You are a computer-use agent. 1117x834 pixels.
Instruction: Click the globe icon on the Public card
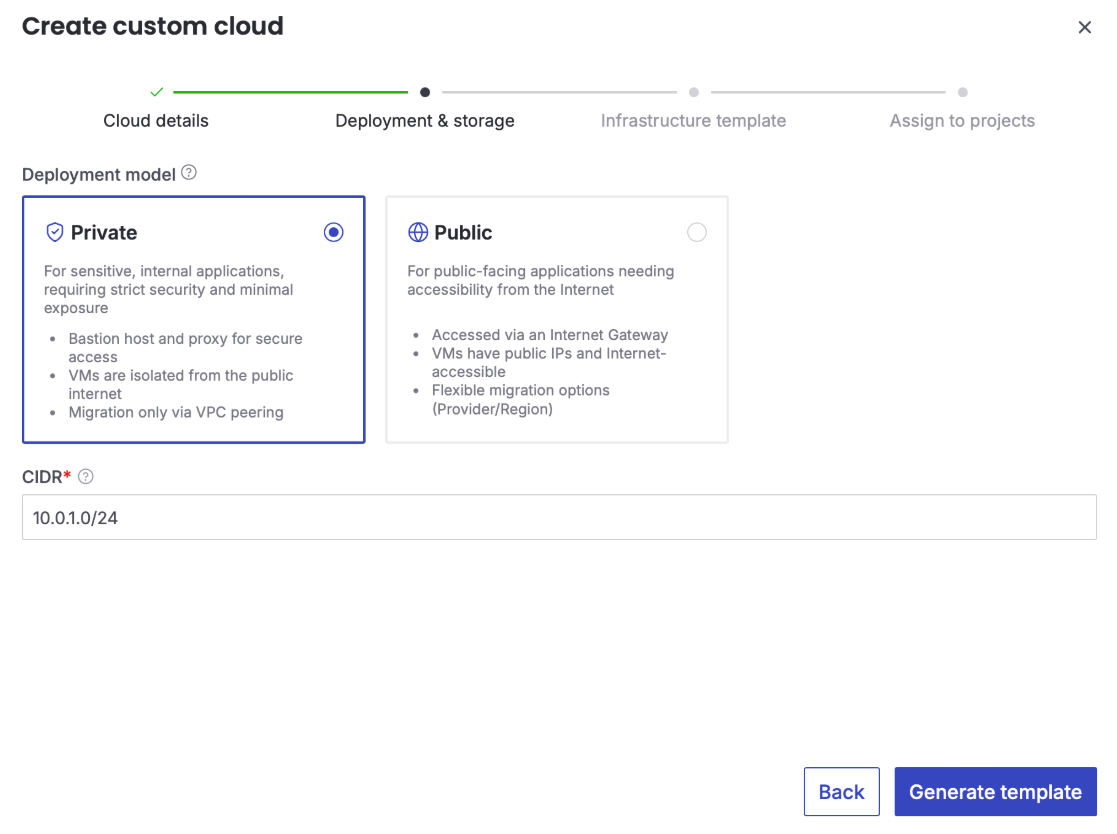click(418, 232)
